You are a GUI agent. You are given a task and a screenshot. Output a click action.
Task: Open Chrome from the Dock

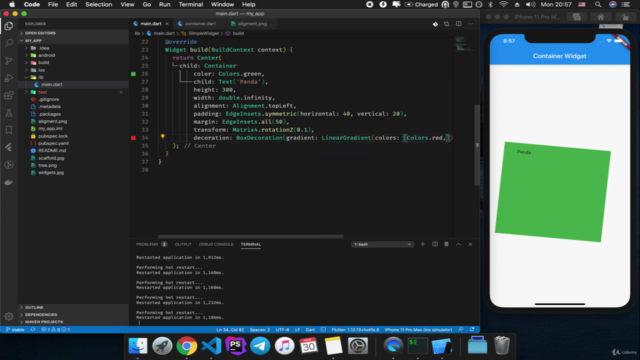[187, 346]
